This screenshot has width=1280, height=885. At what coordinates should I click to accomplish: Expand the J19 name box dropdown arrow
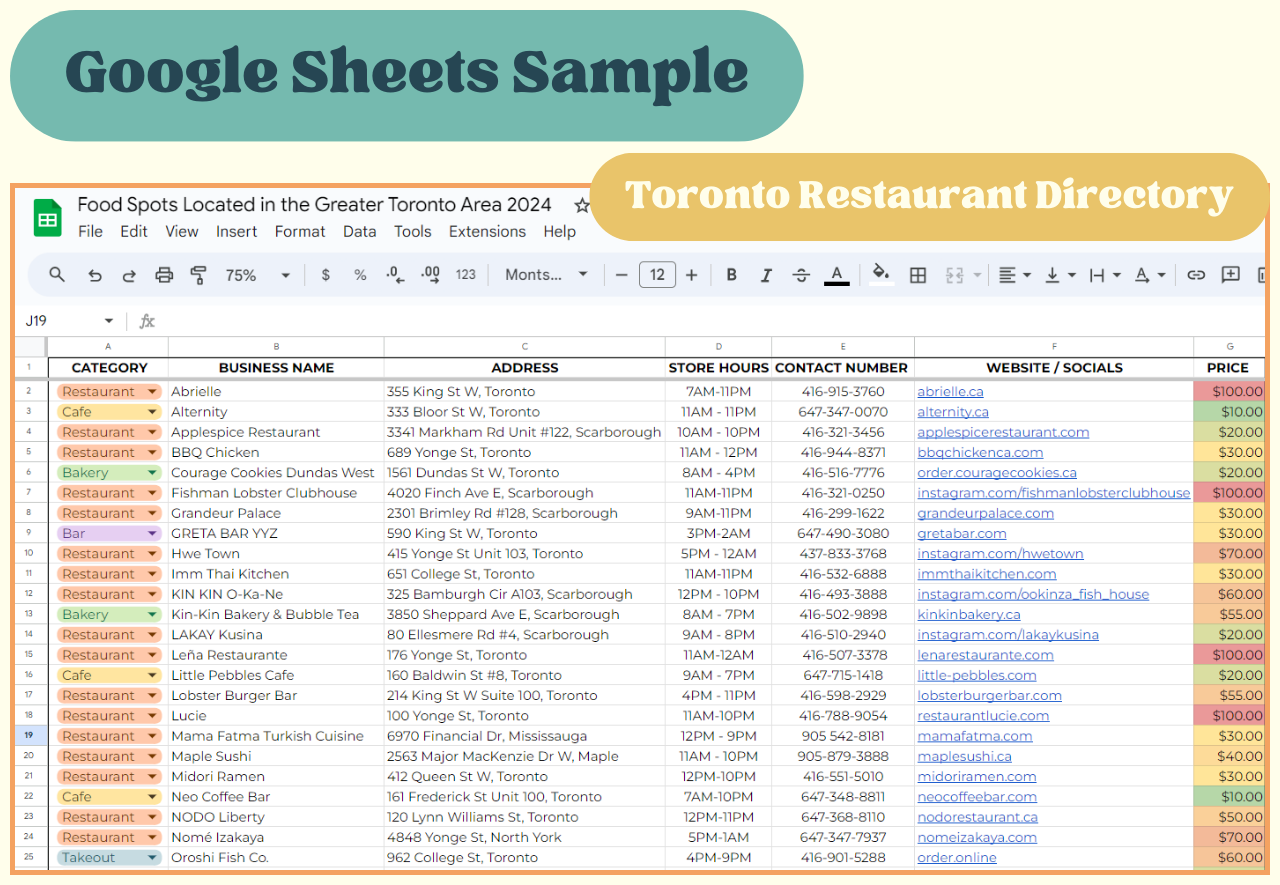point(108,321)
